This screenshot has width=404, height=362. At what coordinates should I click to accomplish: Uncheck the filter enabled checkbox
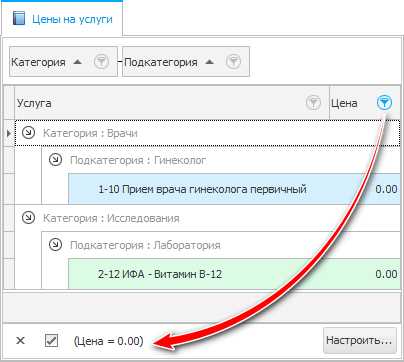(x=51, y=341)
